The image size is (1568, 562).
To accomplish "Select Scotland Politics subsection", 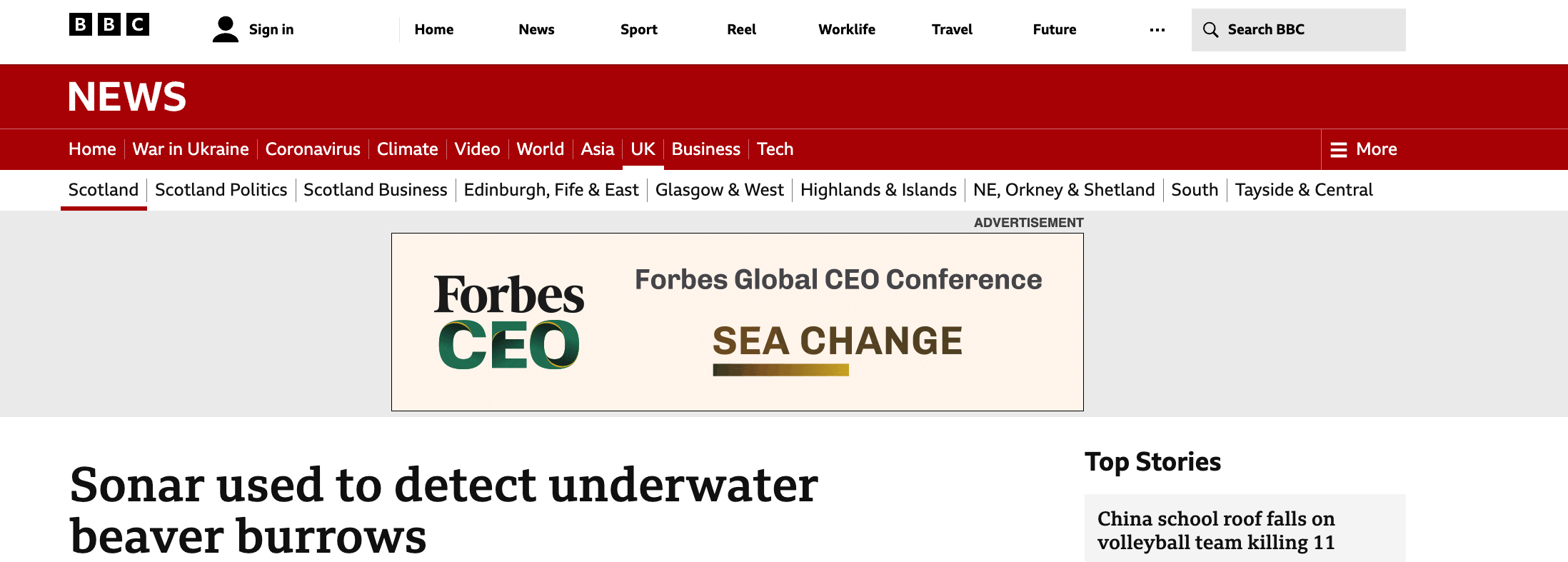I will coord(221,190).
